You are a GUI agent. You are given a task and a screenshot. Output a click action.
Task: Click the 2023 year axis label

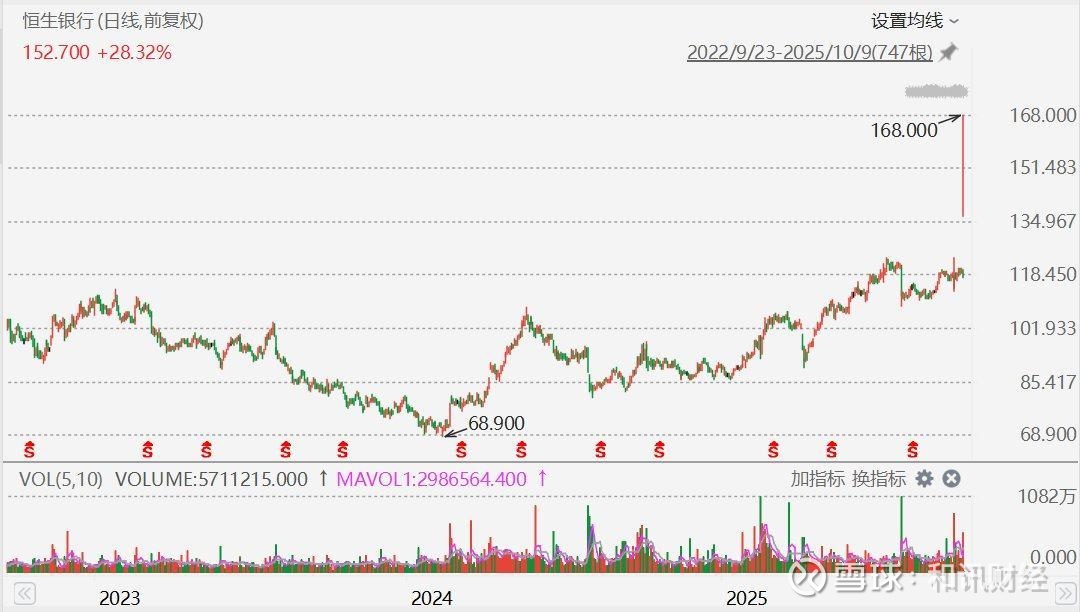[x=119, y=598]
